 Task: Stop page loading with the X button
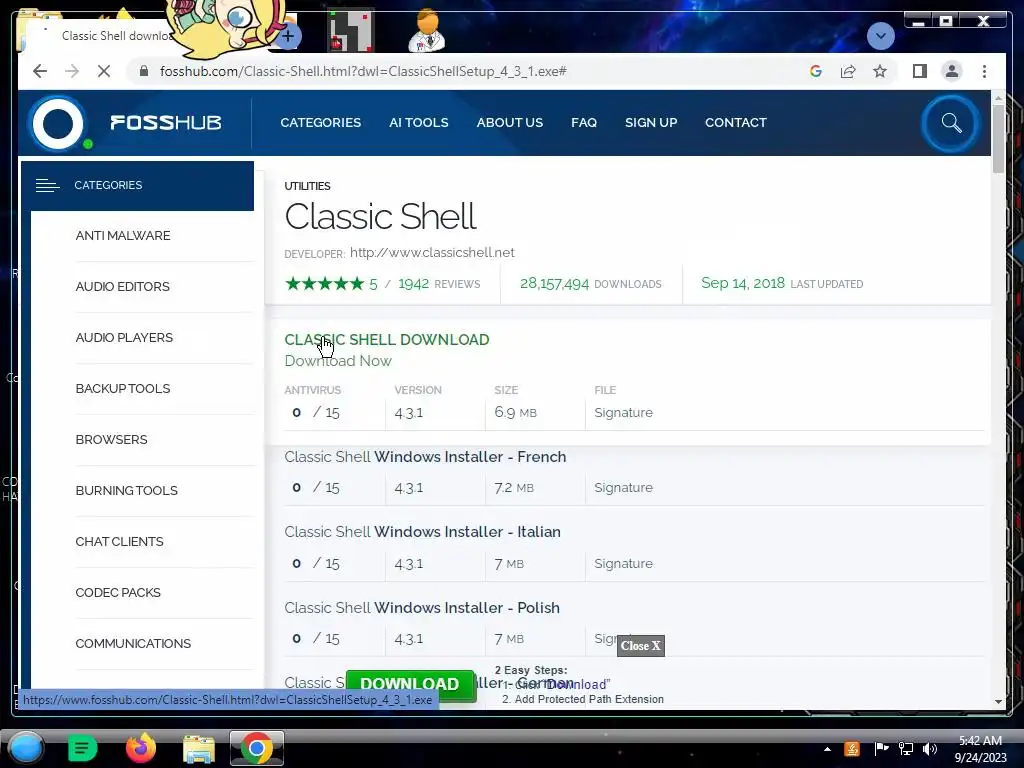pos(104,71)
